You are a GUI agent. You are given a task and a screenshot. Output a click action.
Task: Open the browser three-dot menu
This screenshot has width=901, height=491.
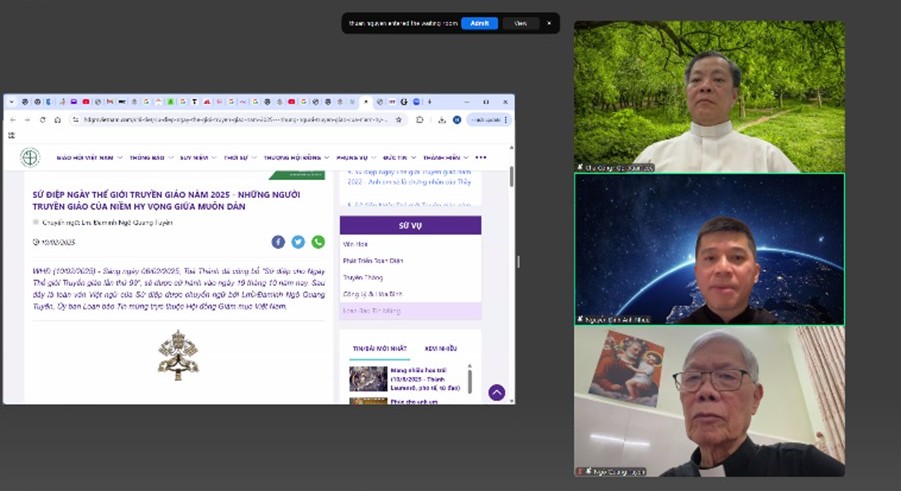click(506, 120)
